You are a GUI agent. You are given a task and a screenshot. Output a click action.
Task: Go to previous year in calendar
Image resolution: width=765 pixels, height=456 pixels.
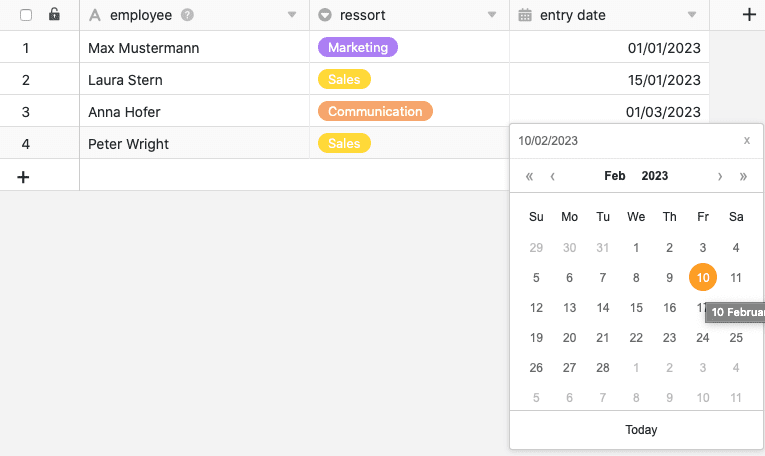click(530, 176)
